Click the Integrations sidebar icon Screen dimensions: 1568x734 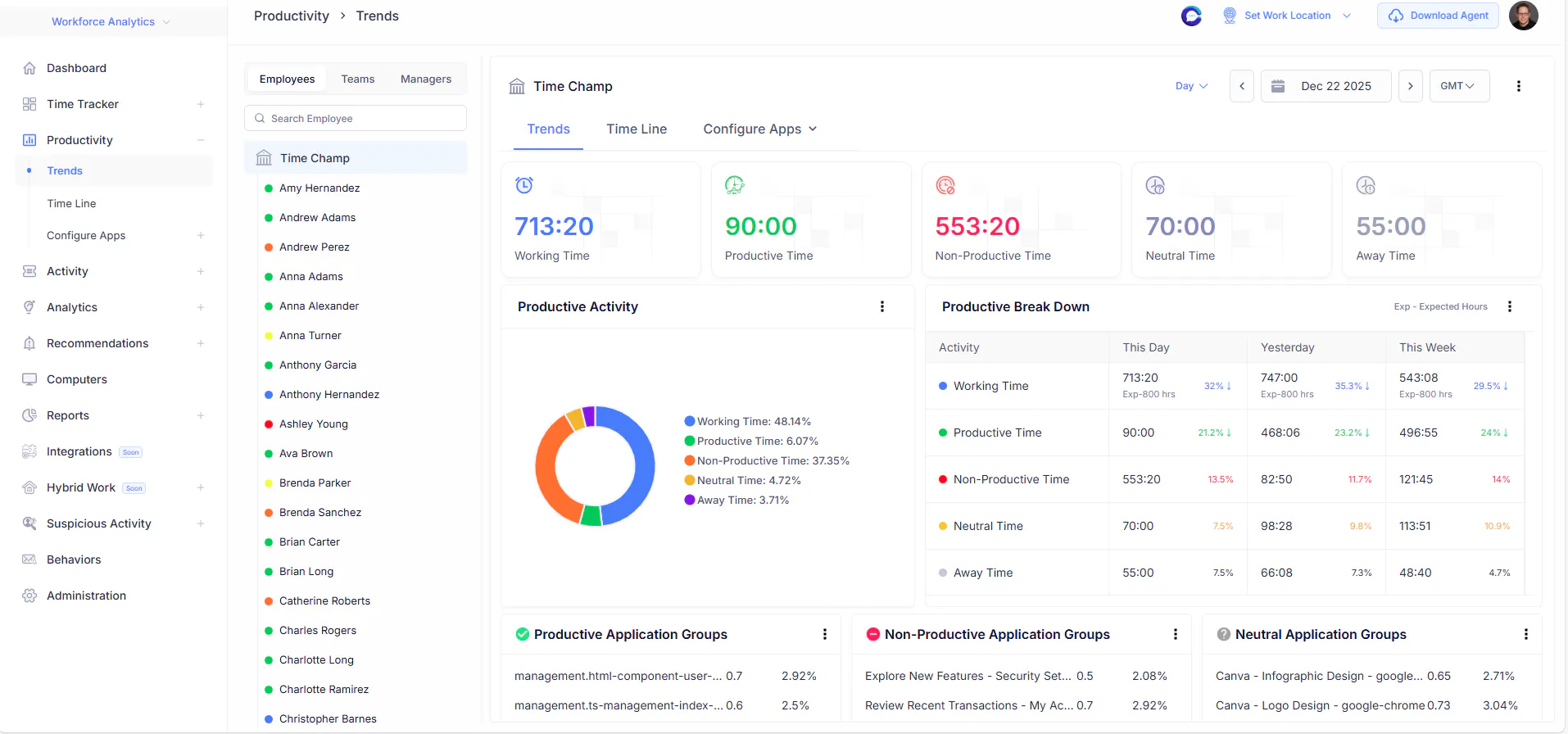point(29,451)
